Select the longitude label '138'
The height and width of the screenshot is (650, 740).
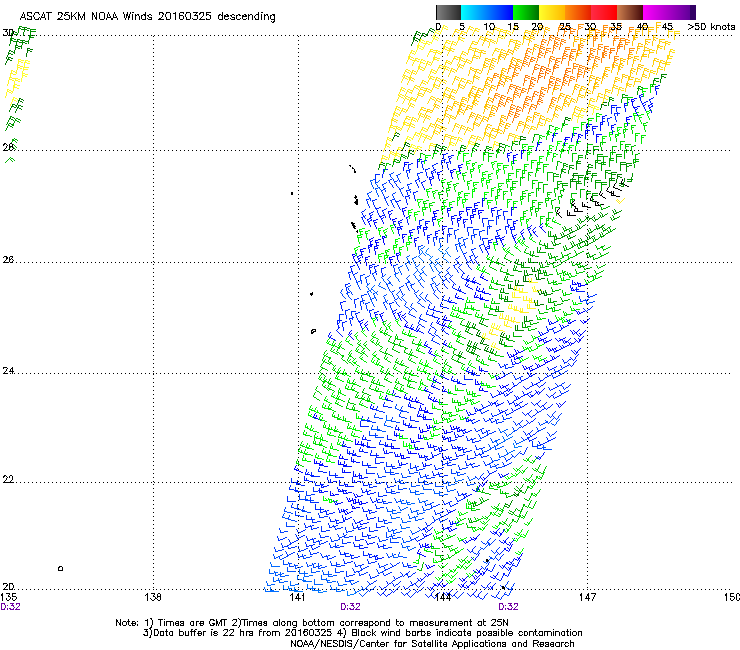point(153,597)
